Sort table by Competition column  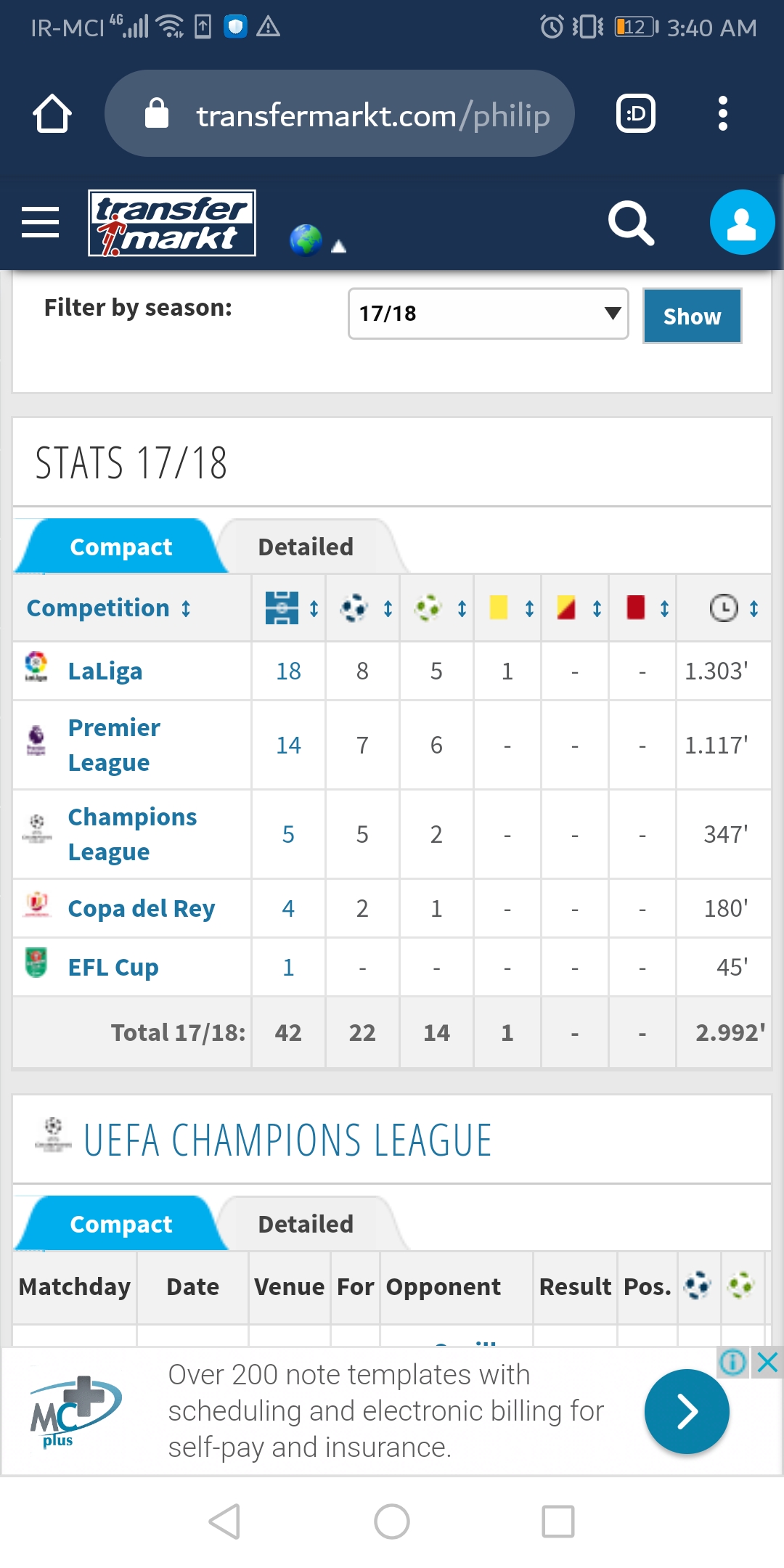point(109,608)
